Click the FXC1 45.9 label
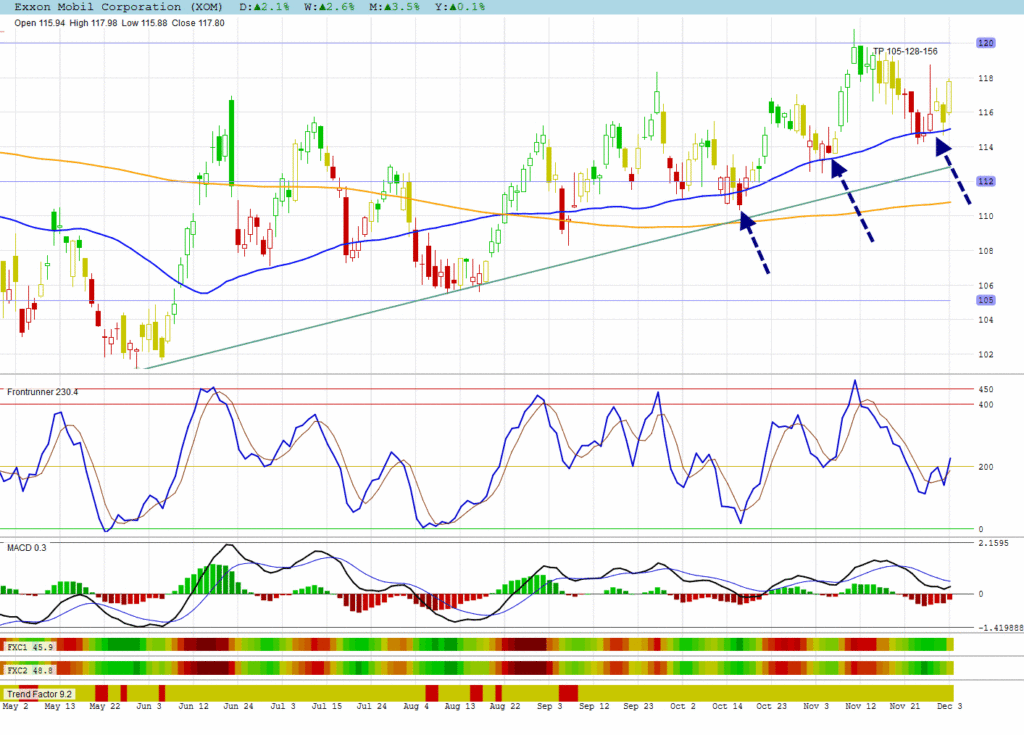This screenshot has height=735, width=1024. (30, 647)
